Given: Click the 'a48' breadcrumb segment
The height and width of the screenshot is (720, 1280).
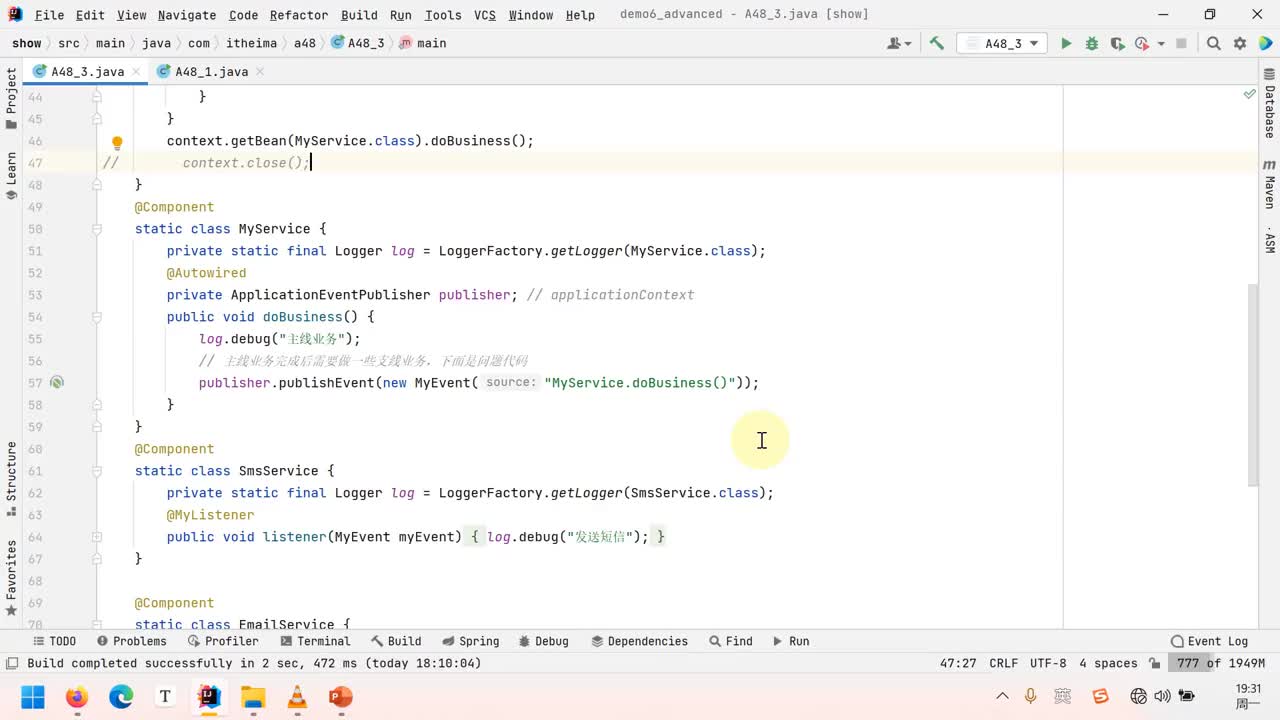Looking at the screenshot, I should [305, 43].
